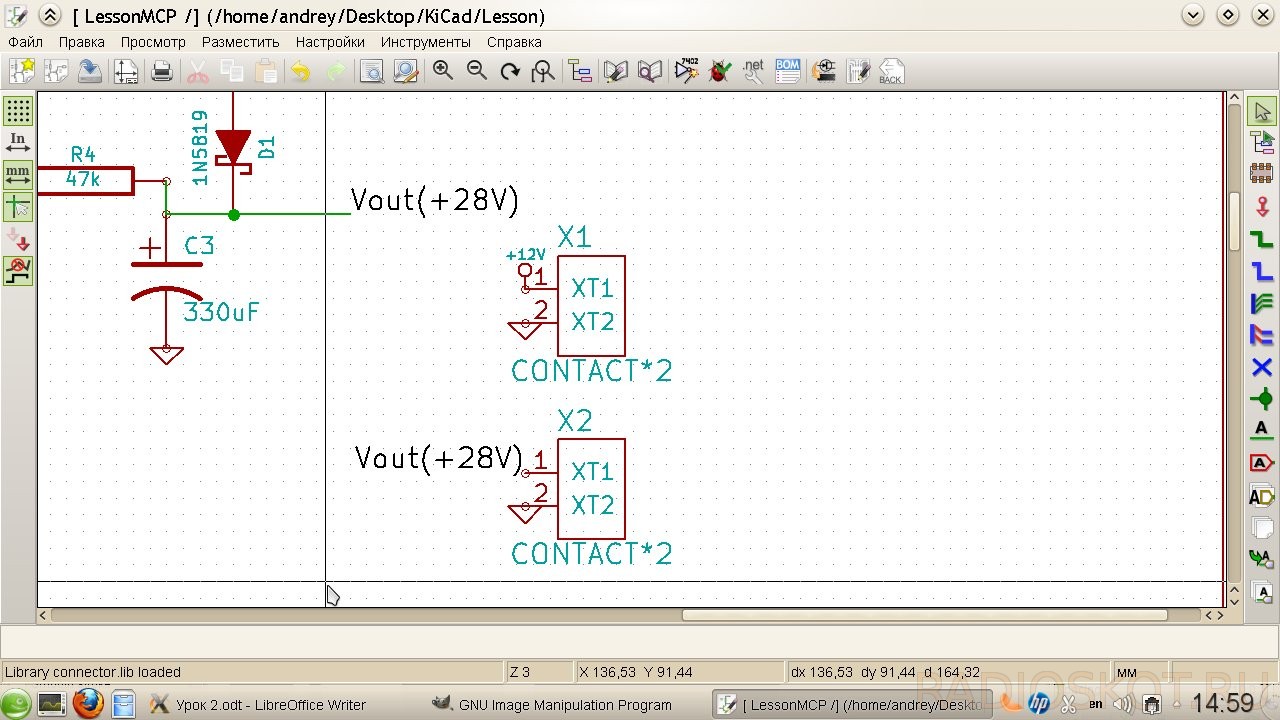Copy the selected item
Image resolution: width=1280 pixels, height=720 pixels.
[x=232, y=71]
